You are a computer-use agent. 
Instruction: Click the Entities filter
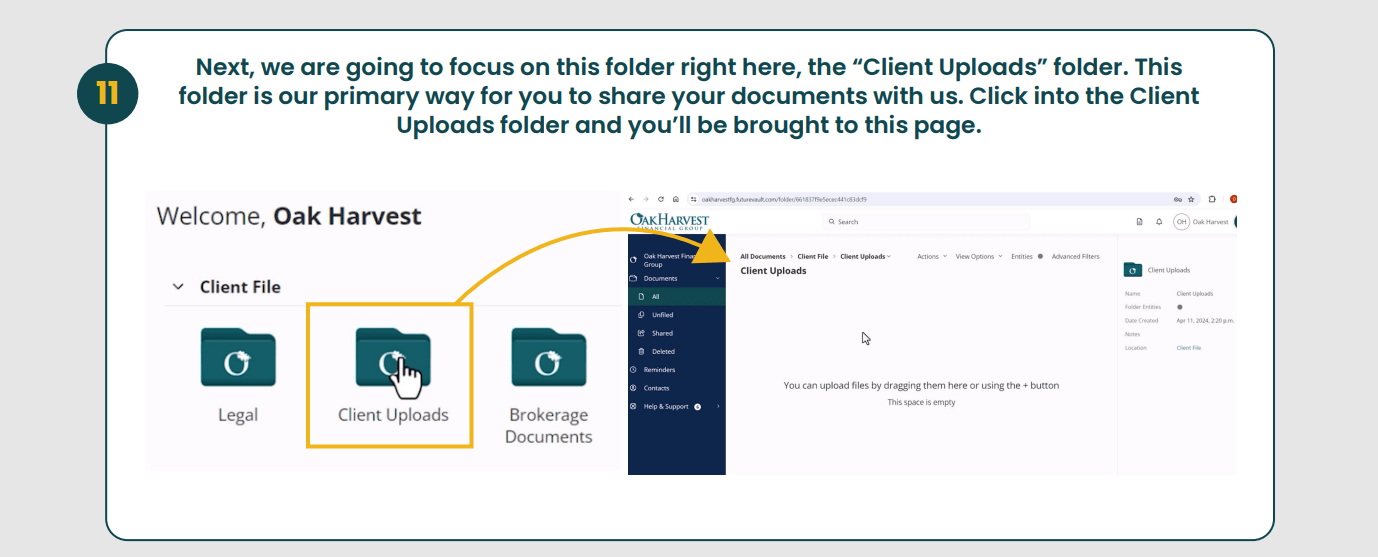point(1027,256)
